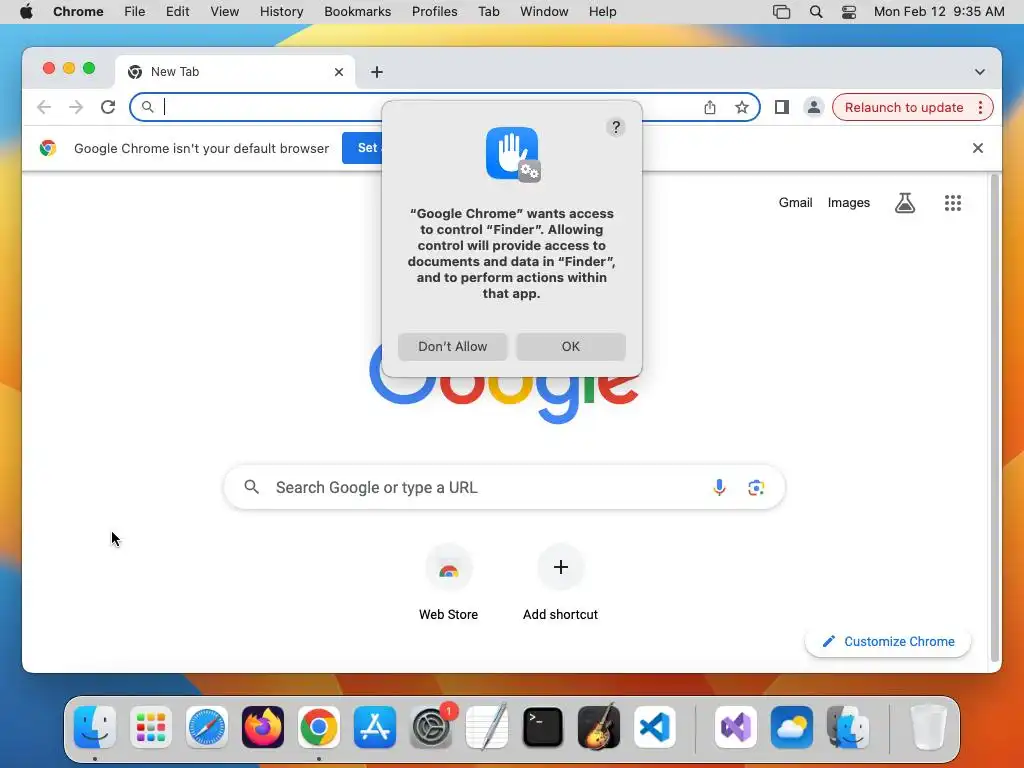Open Visual Studio Code from the Dock
The width and height of the screenshot is (1024, 768).
[654, 727]
